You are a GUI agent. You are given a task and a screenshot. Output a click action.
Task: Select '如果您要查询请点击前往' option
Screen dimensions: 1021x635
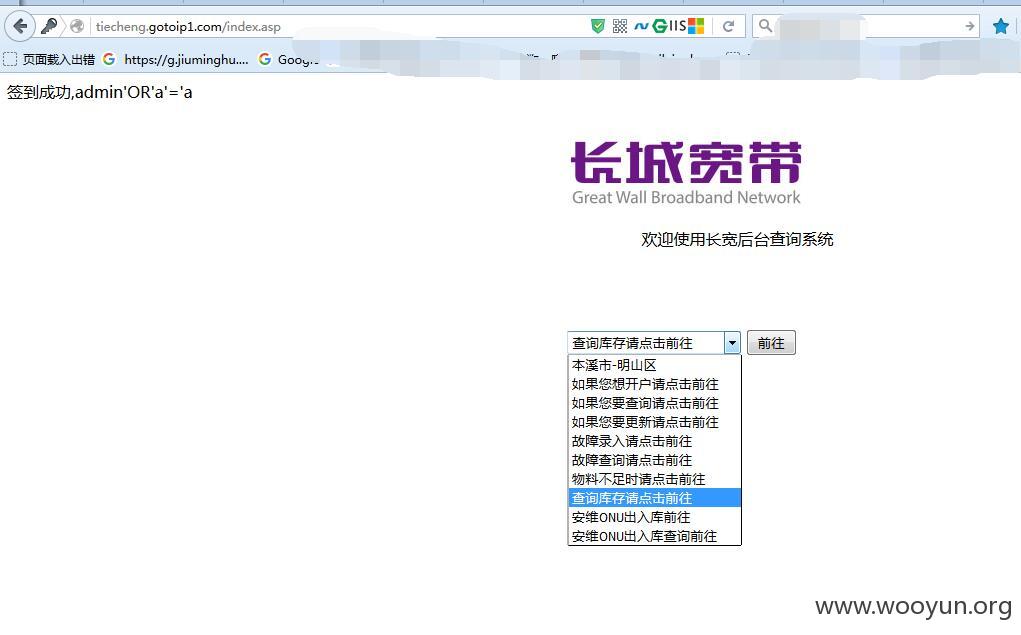coord(654,403)
